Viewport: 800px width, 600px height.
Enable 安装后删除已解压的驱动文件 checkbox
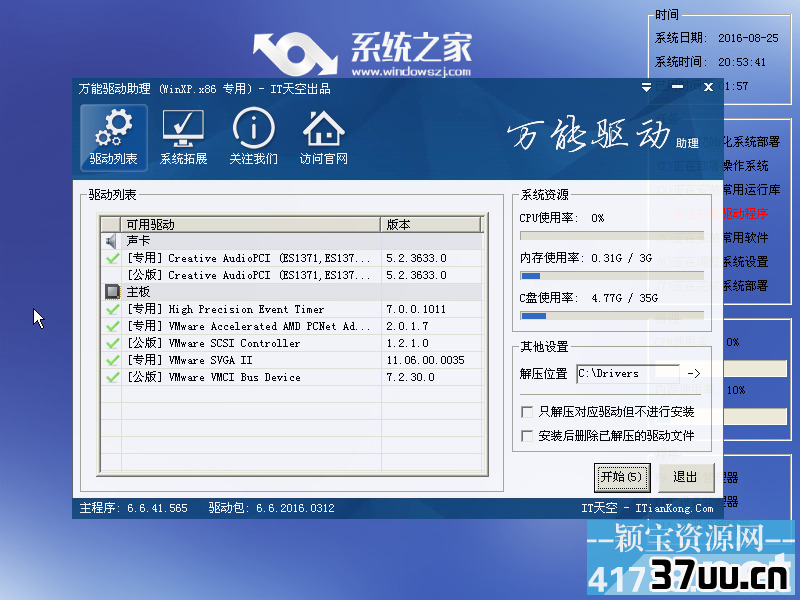coord(527,436)
